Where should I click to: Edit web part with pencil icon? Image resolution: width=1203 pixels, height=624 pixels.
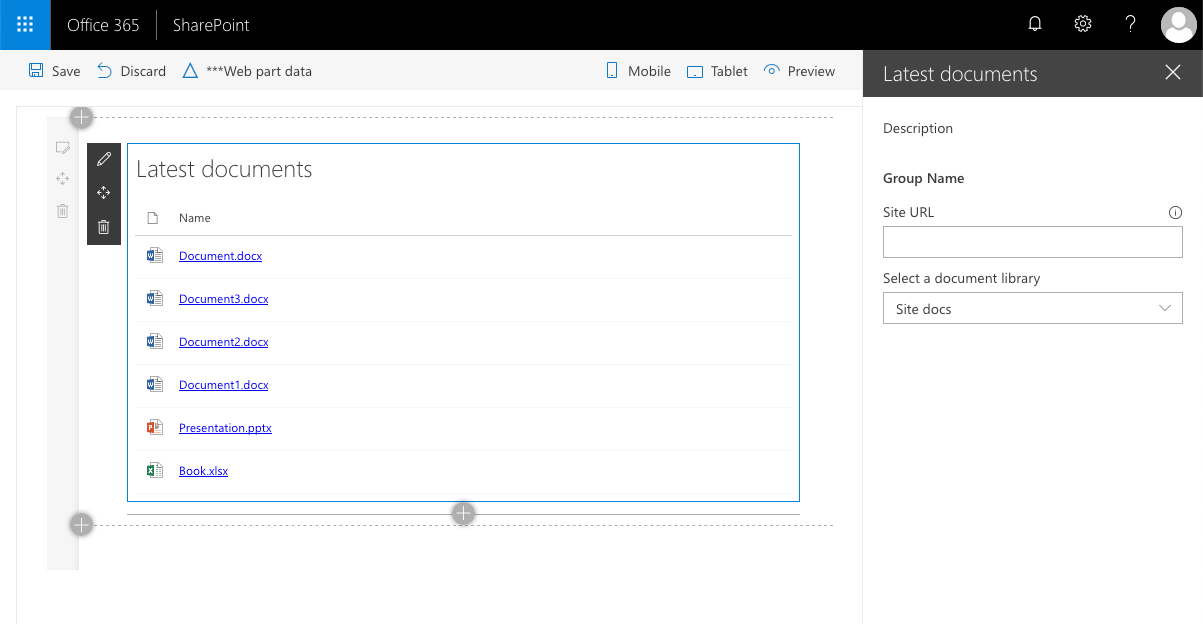[x=103, y=160]
